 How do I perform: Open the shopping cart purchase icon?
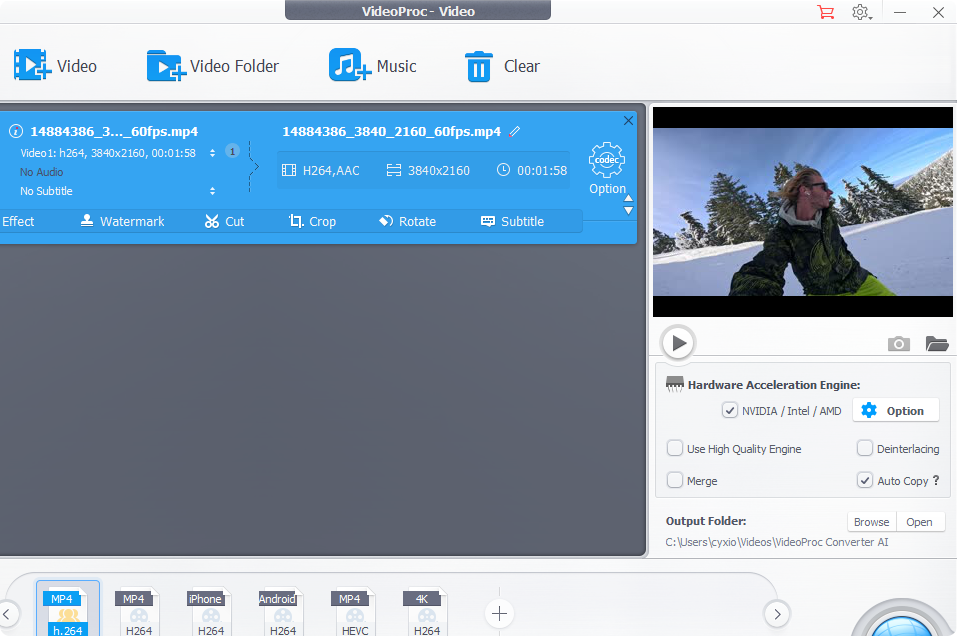coord(826,12)
